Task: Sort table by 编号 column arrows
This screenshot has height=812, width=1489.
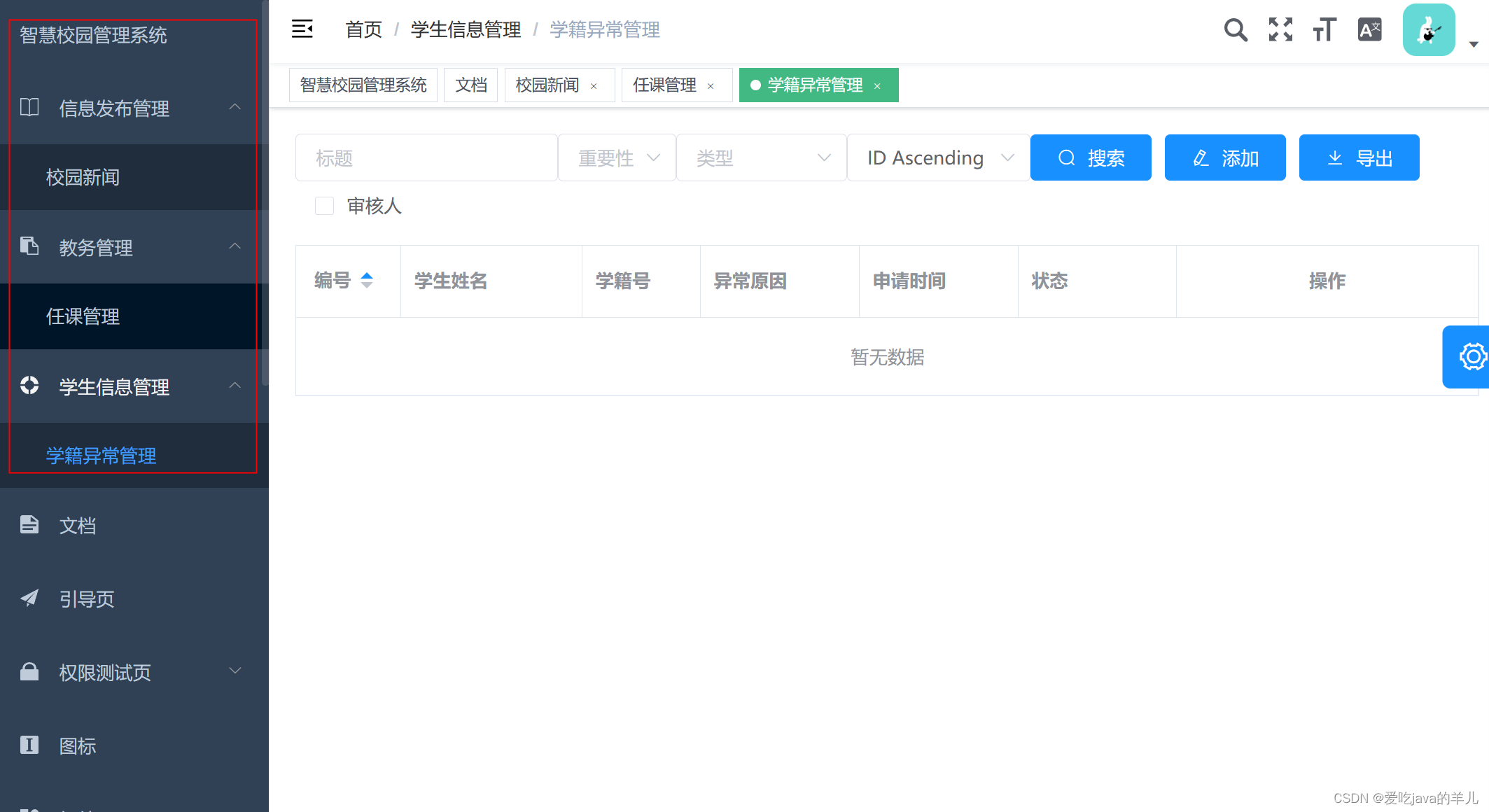Action: point(367,281)
